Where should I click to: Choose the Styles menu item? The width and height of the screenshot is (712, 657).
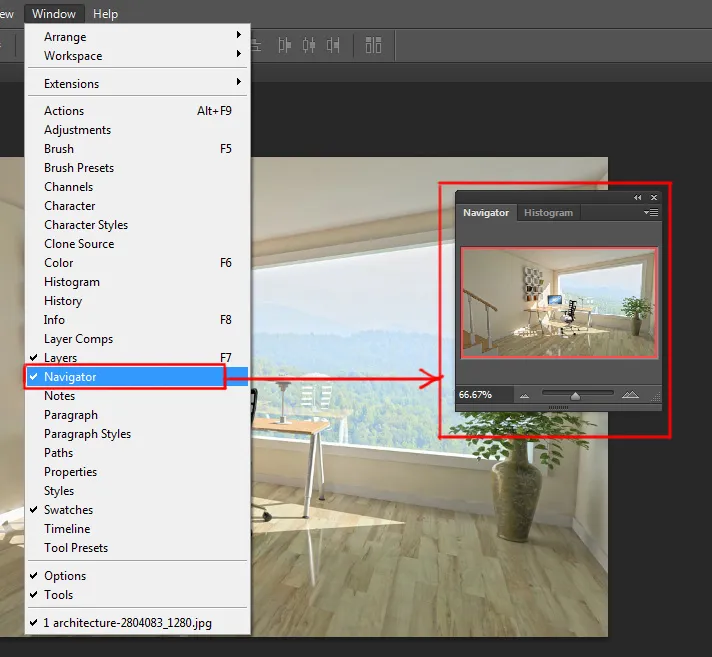tap(138, 491)
